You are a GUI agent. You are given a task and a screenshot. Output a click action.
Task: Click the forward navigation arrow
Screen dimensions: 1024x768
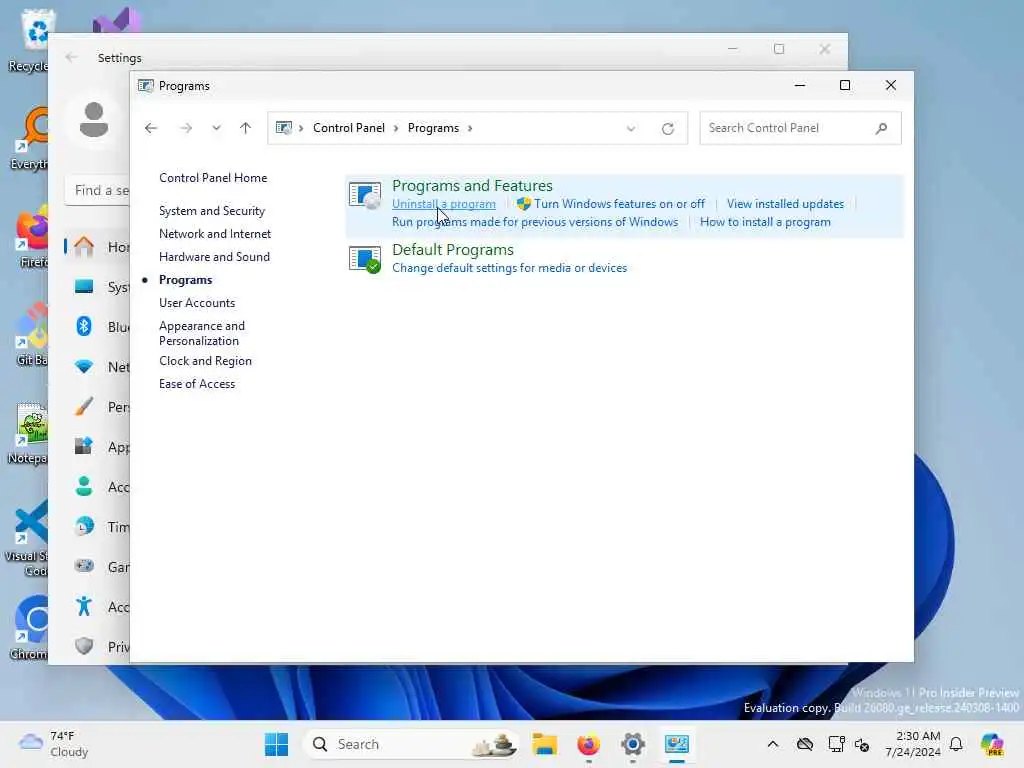186,128
